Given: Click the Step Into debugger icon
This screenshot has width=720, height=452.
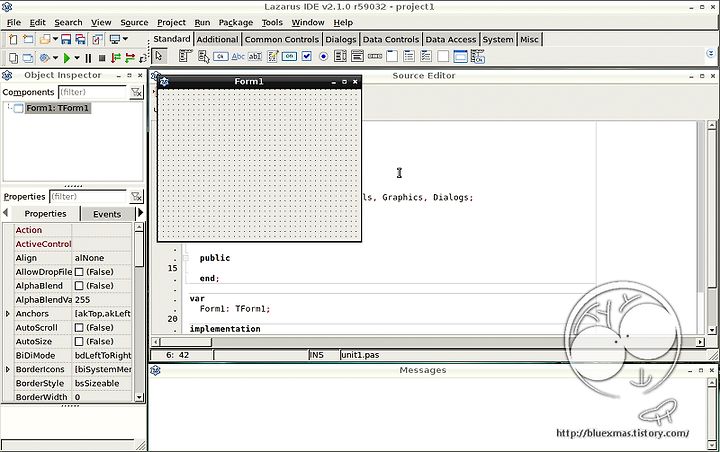Looking at the screenshot, I should pos(116,58).
